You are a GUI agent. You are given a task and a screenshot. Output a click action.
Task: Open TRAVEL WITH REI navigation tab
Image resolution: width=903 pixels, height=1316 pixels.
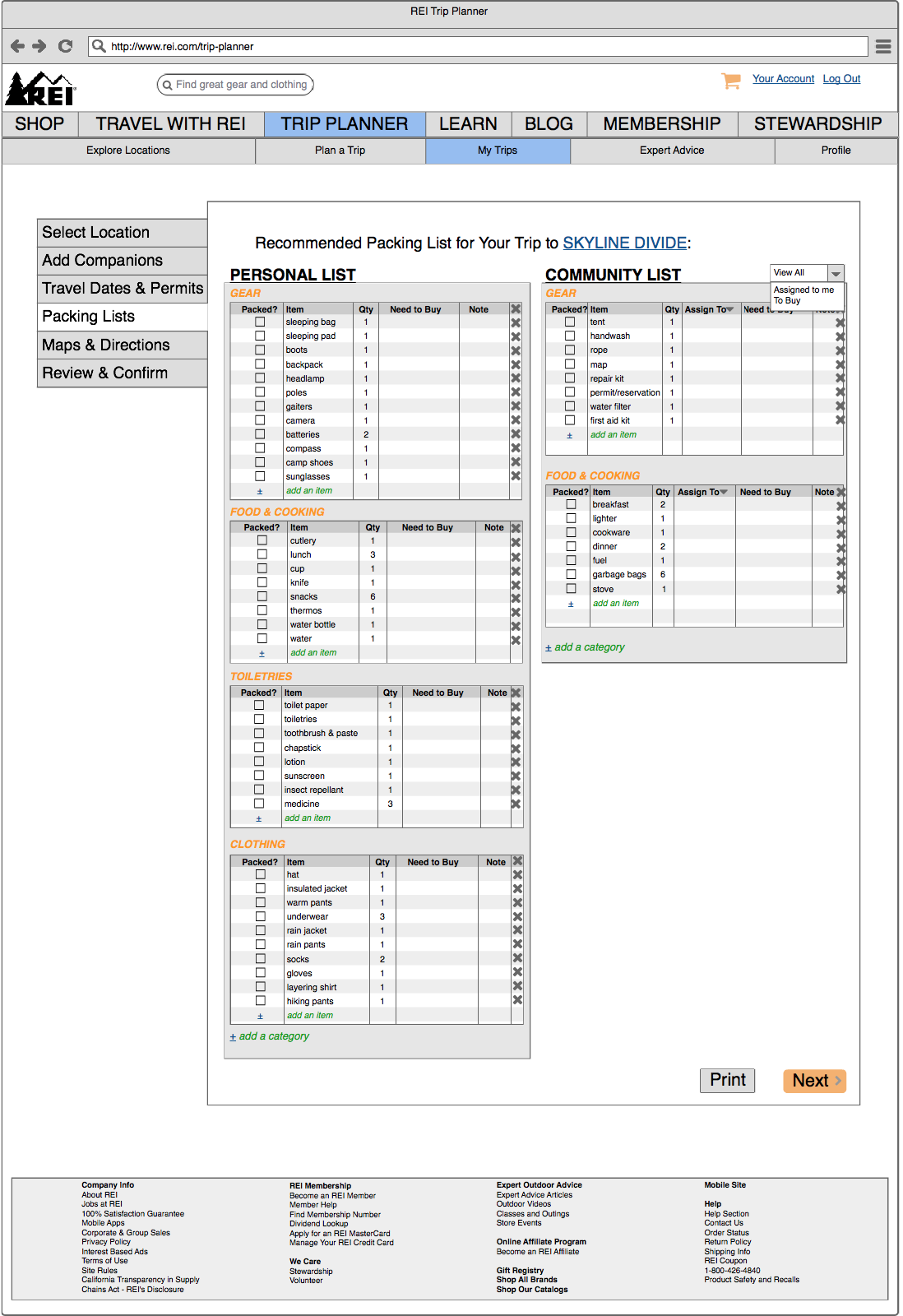[171, 124]
